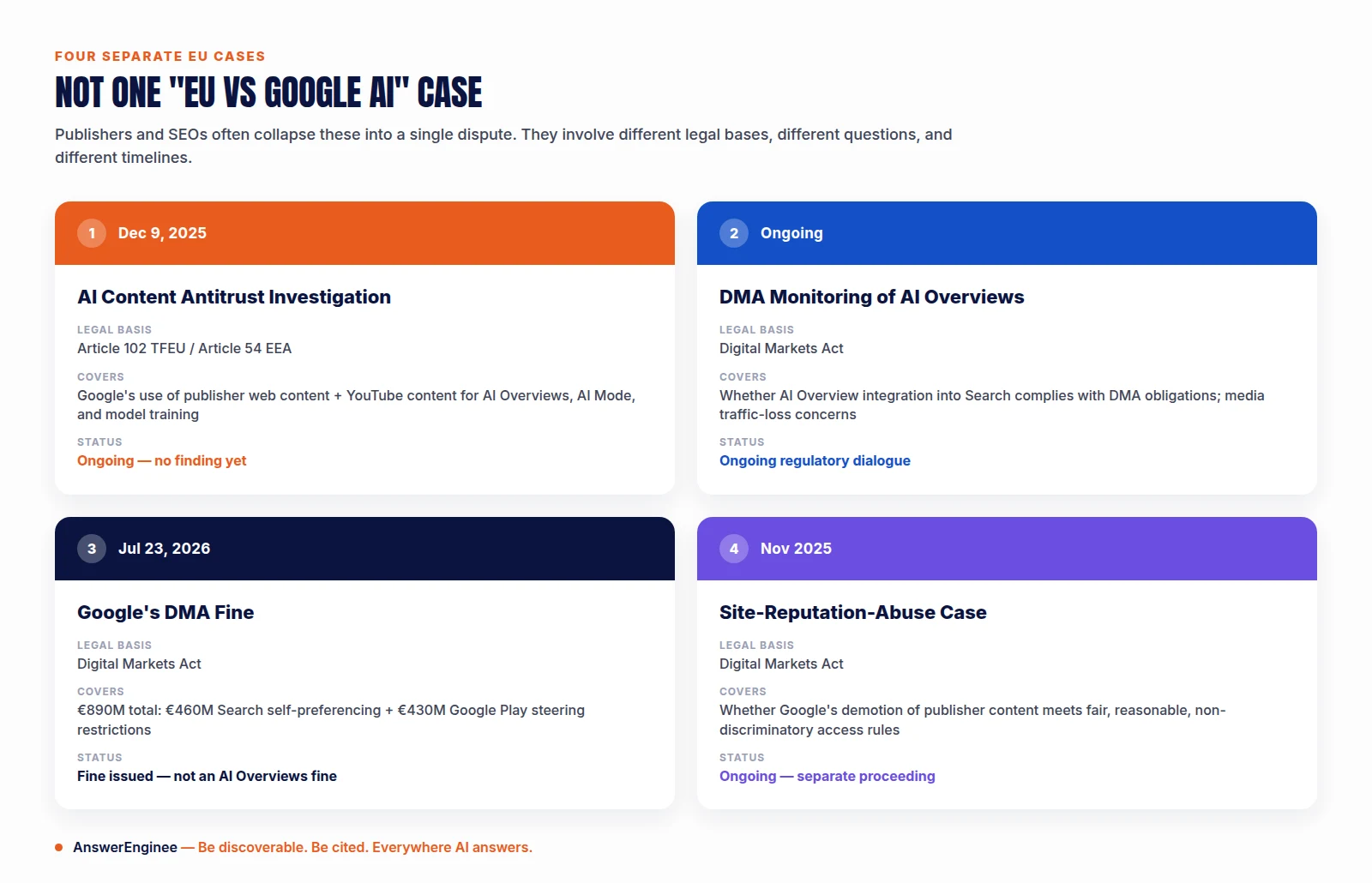Click 'STATUS' label in Site-Reputation-Abuse card

click(742, 758)
